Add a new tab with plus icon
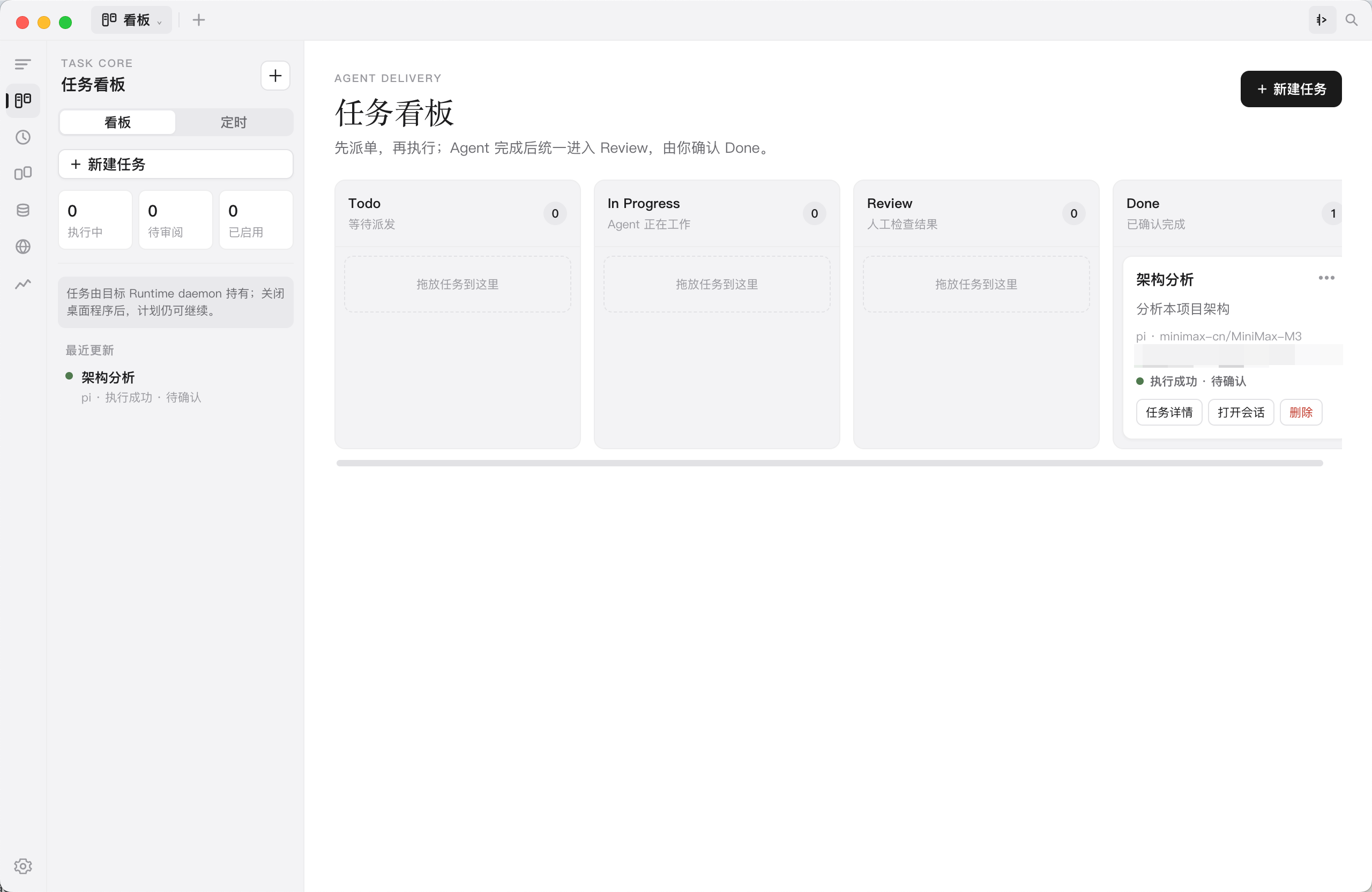Screen dimensions: 1372x892 198,20
